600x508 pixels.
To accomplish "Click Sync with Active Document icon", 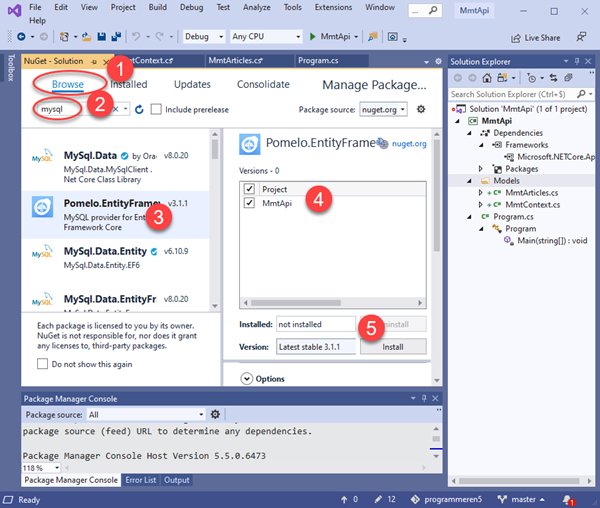I will [x=553, y=78].
